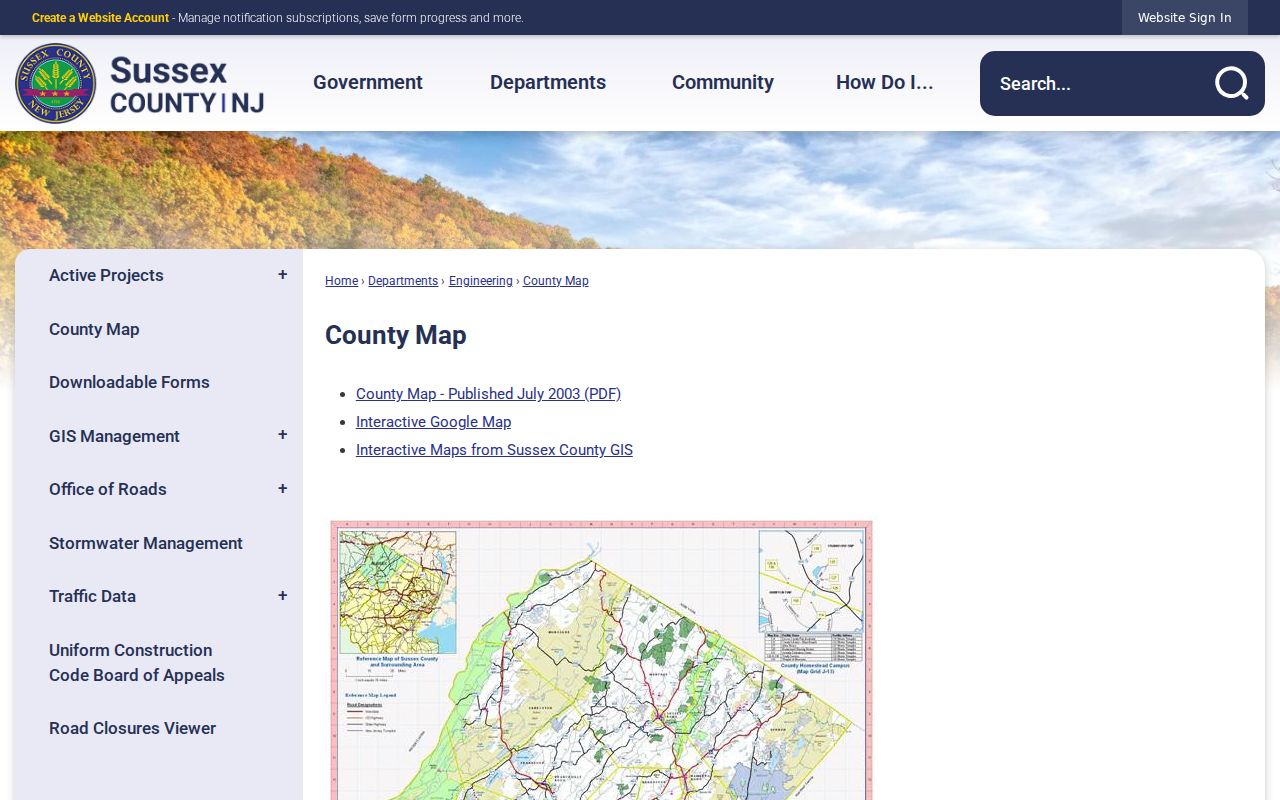
Task: Open the How Do I... menu
Action: point(885,83)
